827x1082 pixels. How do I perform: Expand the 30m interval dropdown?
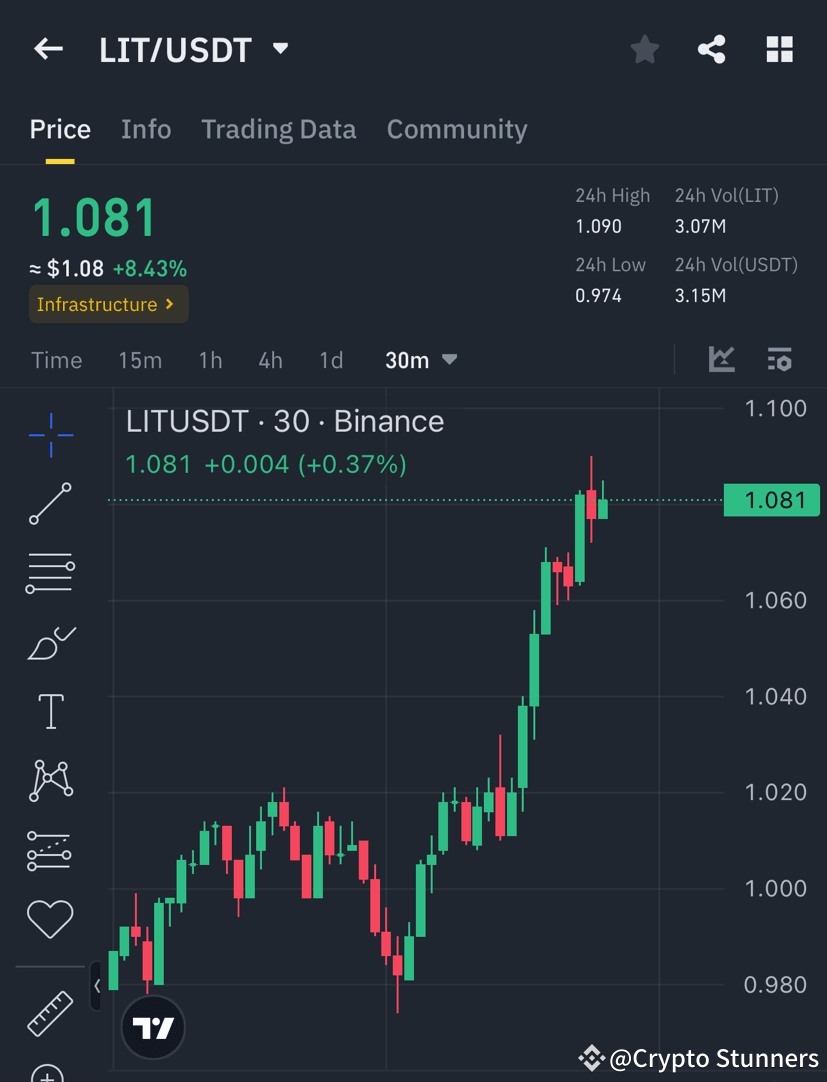coord(420,360)
